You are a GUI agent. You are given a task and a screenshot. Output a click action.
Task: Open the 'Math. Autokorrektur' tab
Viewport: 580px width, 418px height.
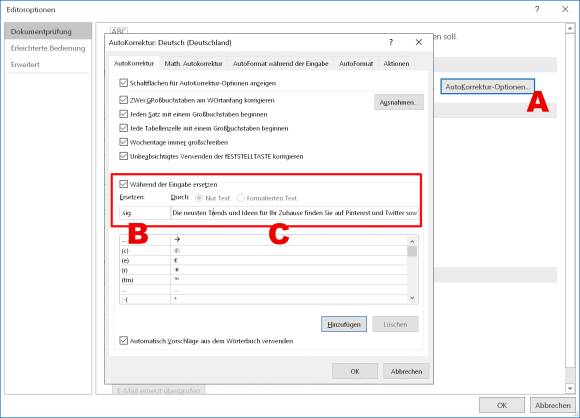pos(193,64)
